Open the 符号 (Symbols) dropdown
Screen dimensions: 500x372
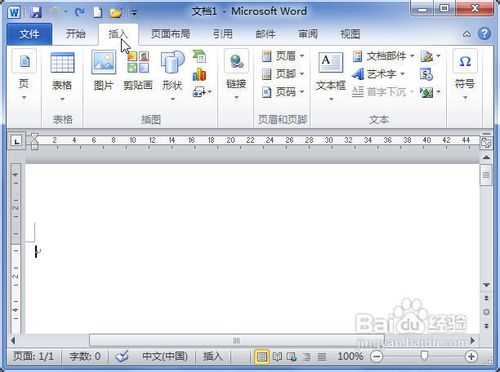coord(465,75)
